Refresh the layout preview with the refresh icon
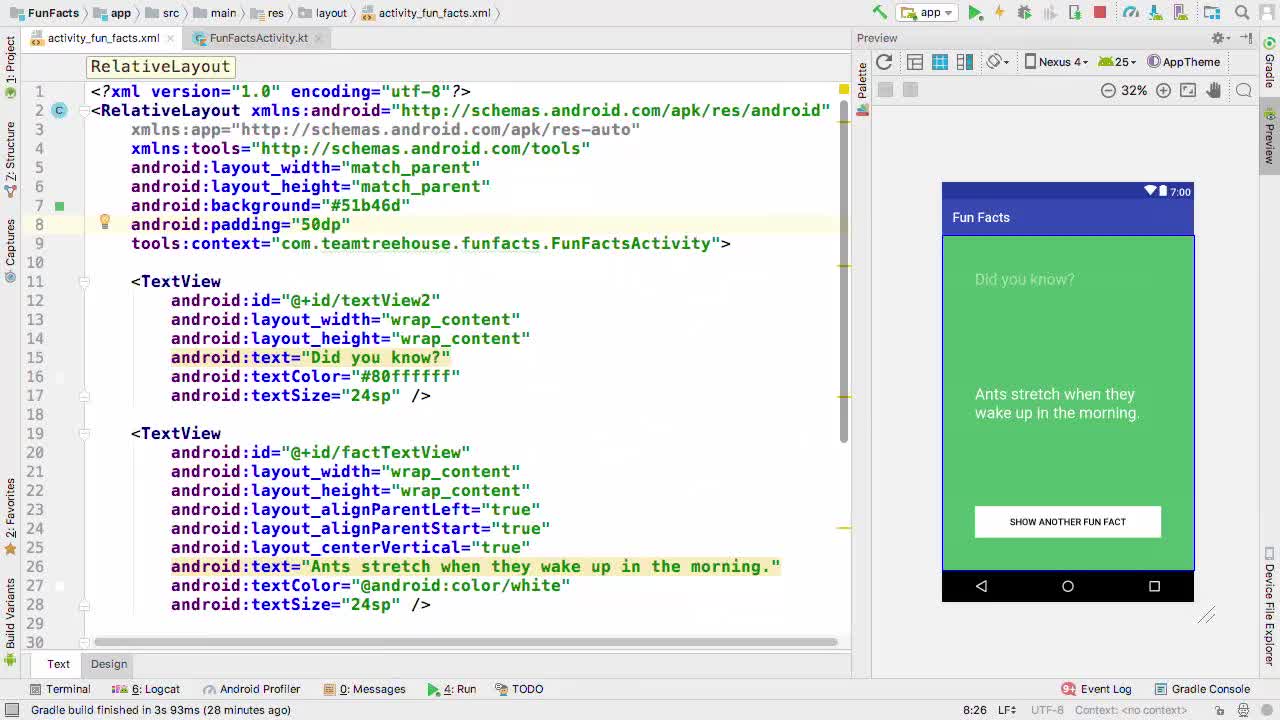Viewport: 1280px width, 720px height. click(x=884, y=62)
